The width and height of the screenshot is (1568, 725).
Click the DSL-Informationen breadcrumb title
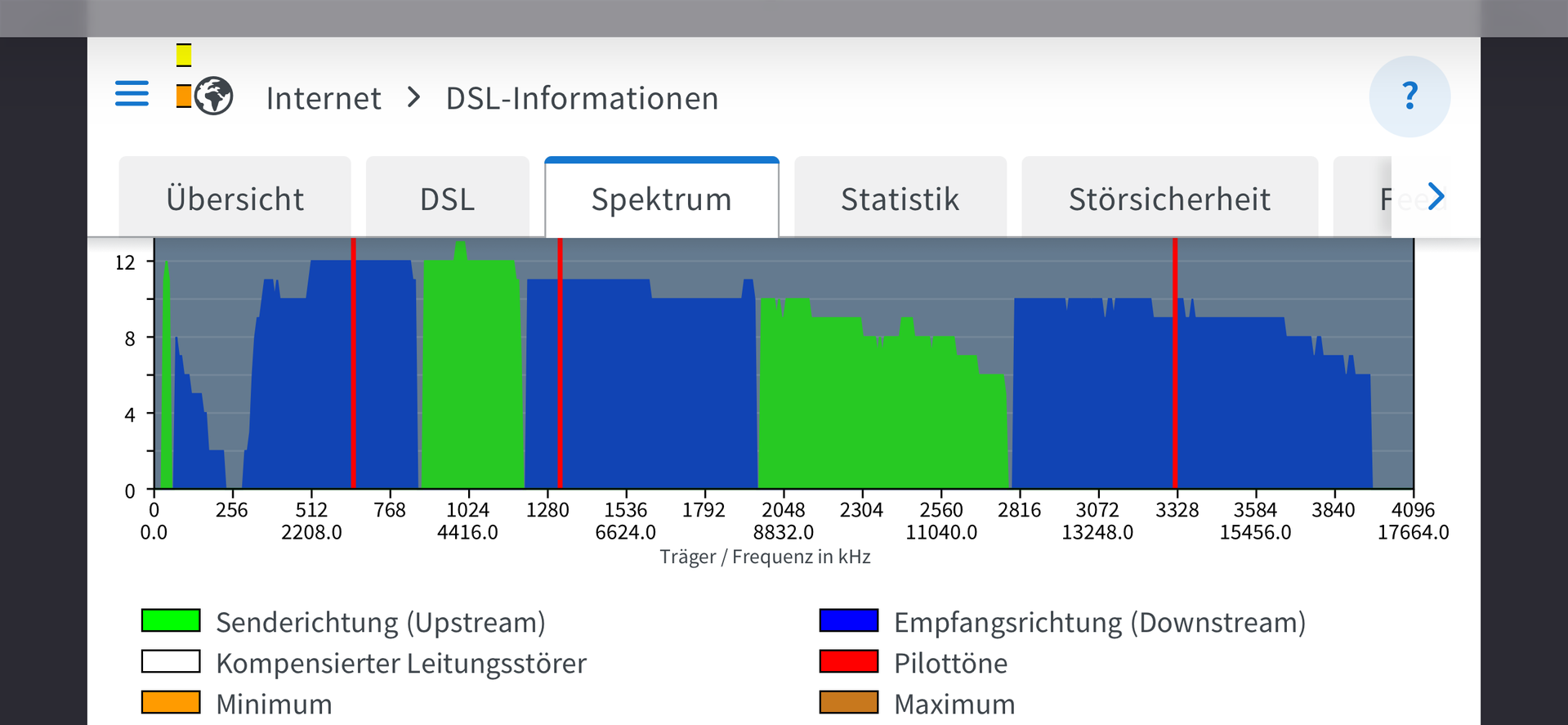click(x=582, y=99)
